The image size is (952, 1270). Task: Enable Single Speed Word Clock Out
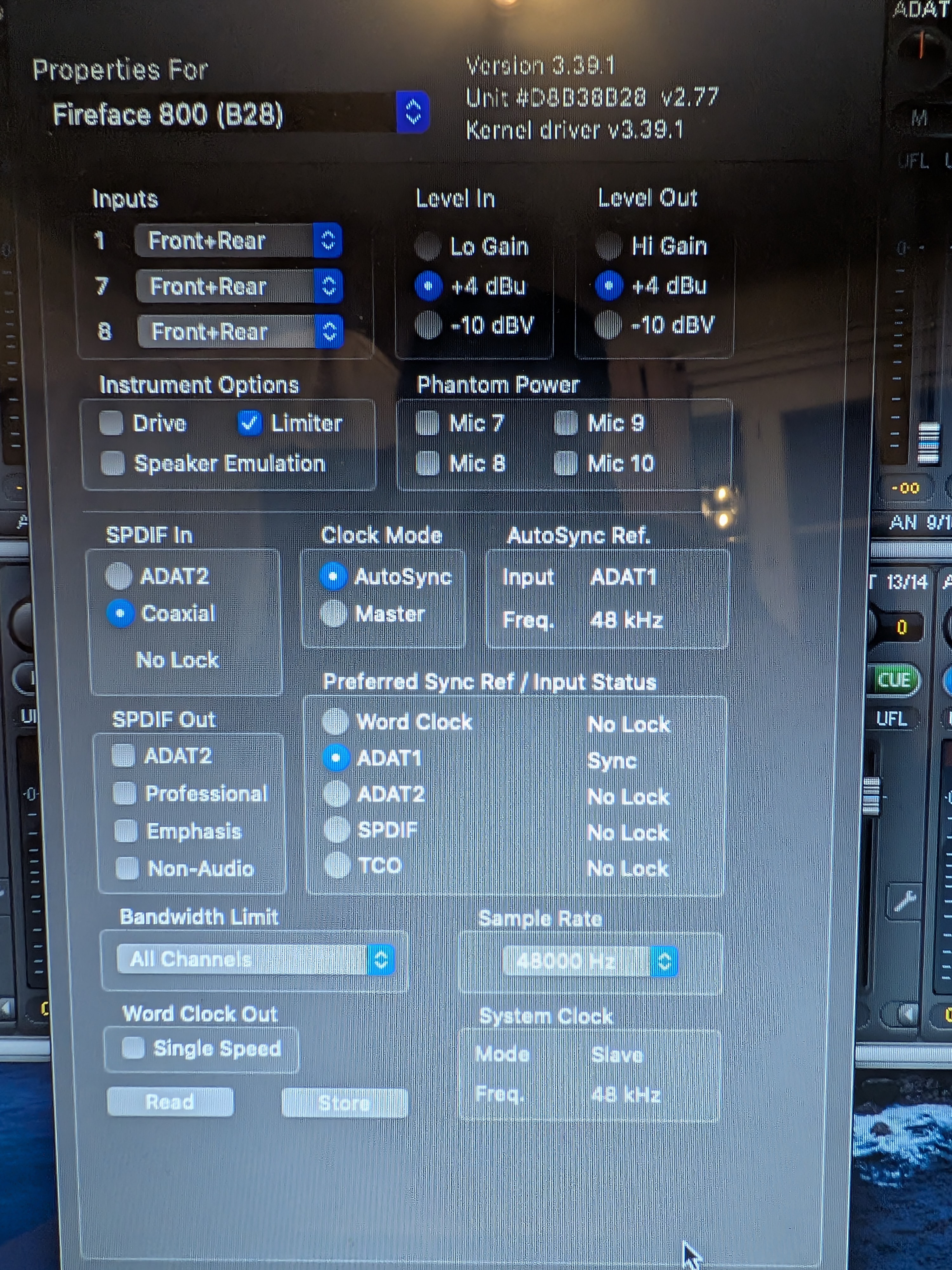coord(133,1048)
